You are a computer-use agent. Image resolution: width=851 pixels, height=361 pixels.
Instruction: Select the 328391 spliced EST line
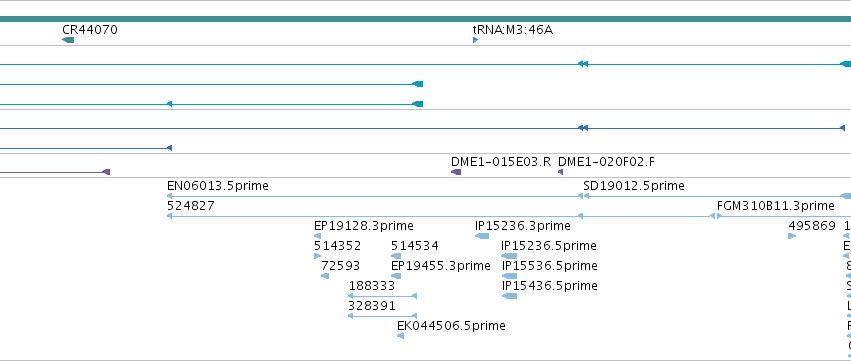(x=382, y=316)
